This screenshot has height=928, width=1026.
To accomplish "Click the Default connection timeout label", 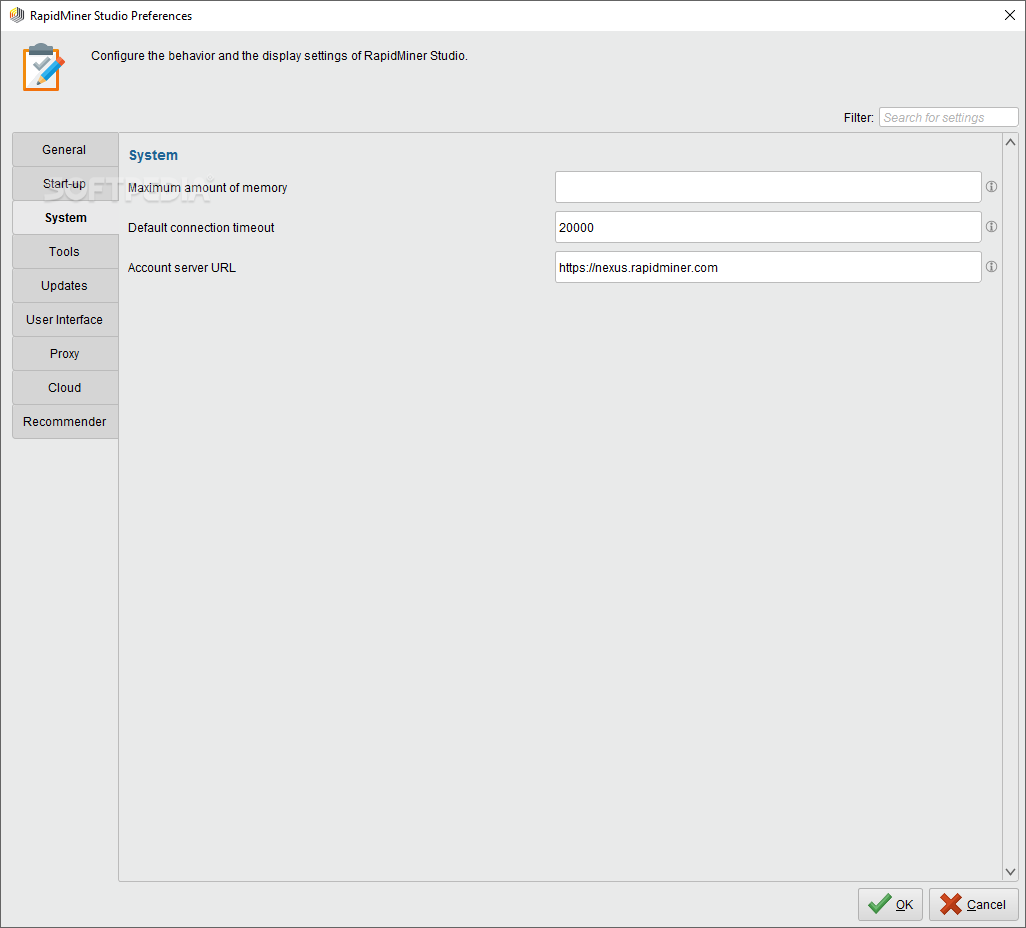I will 201,228.
